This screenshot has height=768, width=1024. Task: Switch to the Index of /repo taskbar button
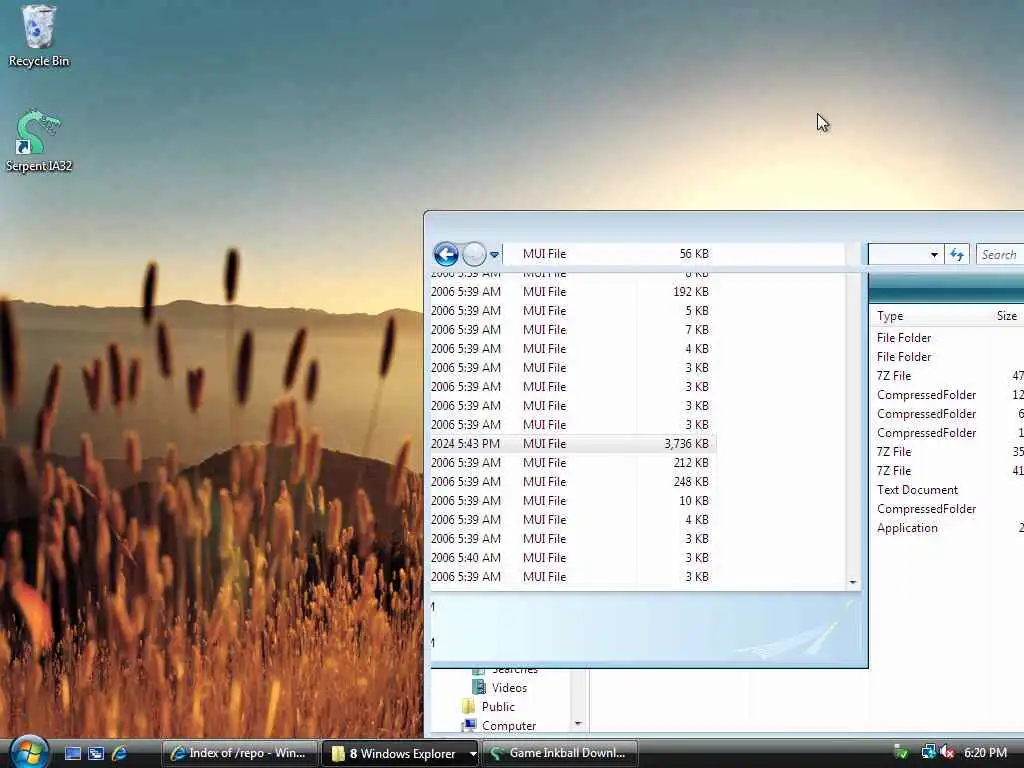[x=239, y=753]
